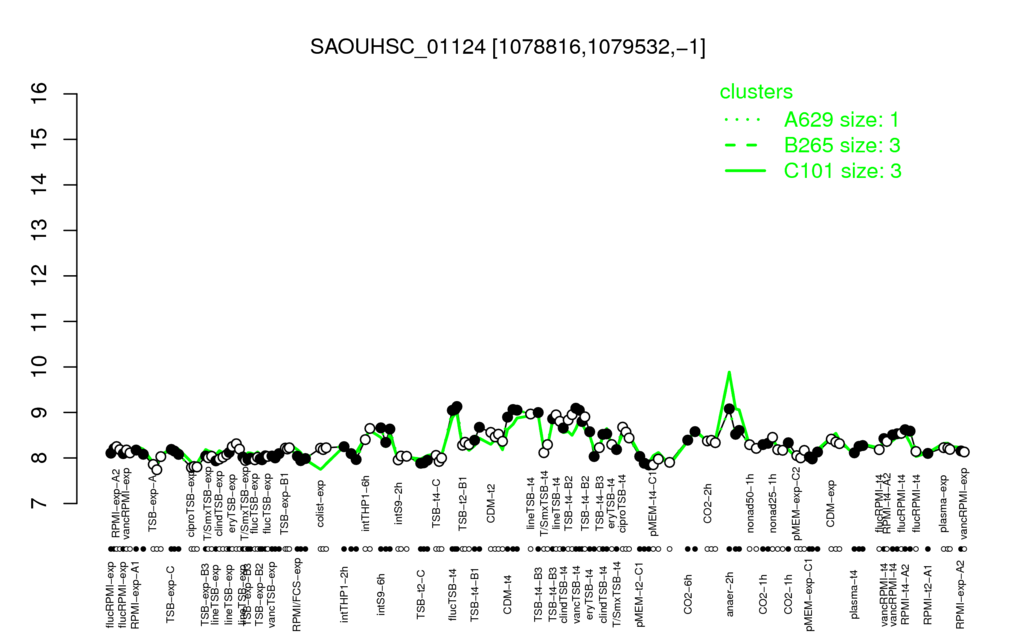Click the 'intS9-6h' condition label
Image resolution: width=1024 pixels, height=640 pixels.
pyautogui.click(x=381, y=594)
